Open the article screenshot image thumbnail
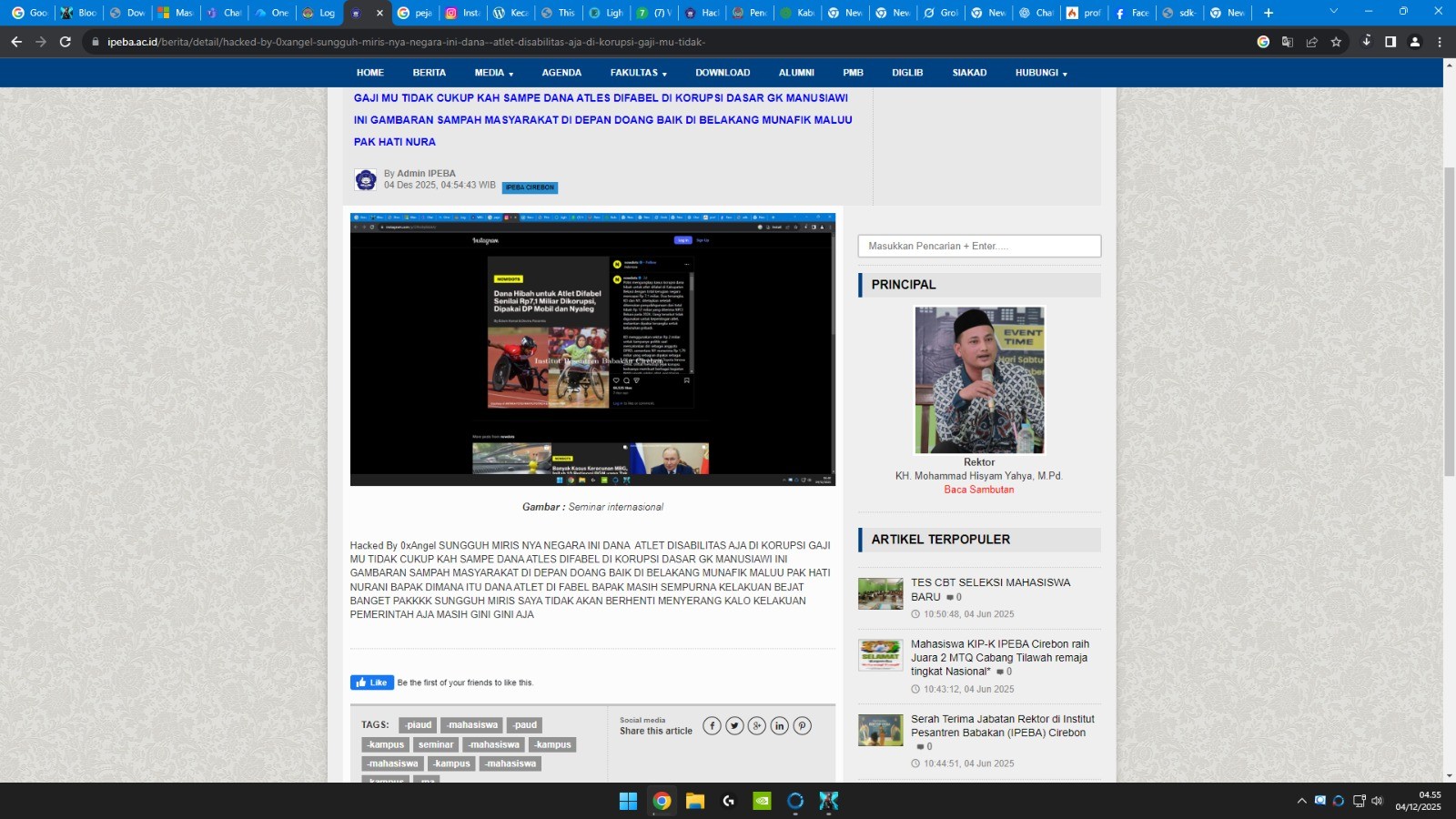The width and height of the screenshot is (1456, 819). point(592,349)
